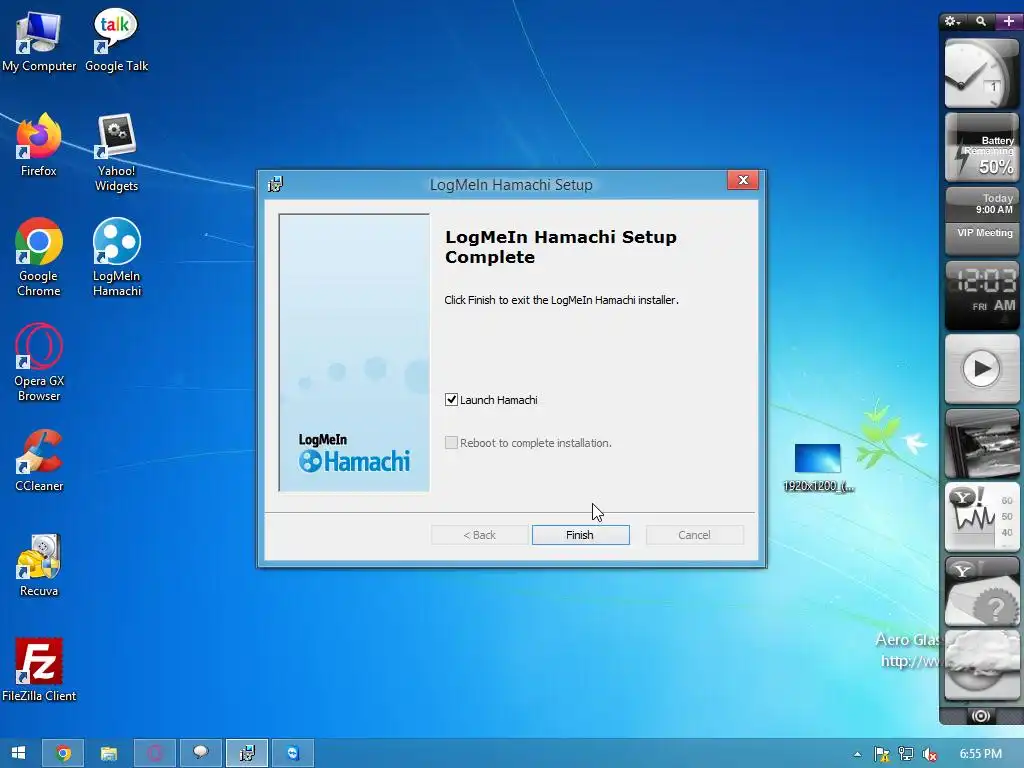Viewport: 1024px width, 768px height.
Task: Open the network tray icon
Action: 906,754
